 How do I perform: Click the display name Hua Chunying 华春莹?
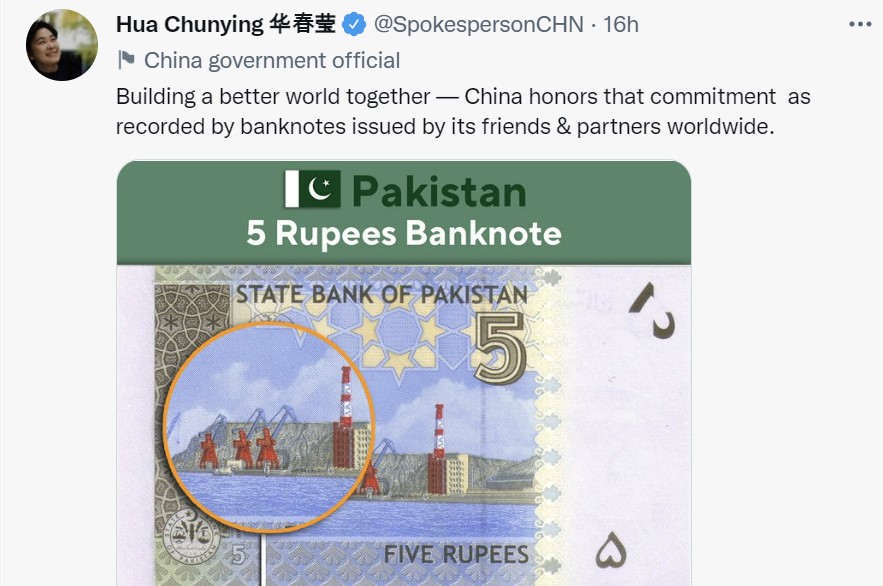[226, 24]
